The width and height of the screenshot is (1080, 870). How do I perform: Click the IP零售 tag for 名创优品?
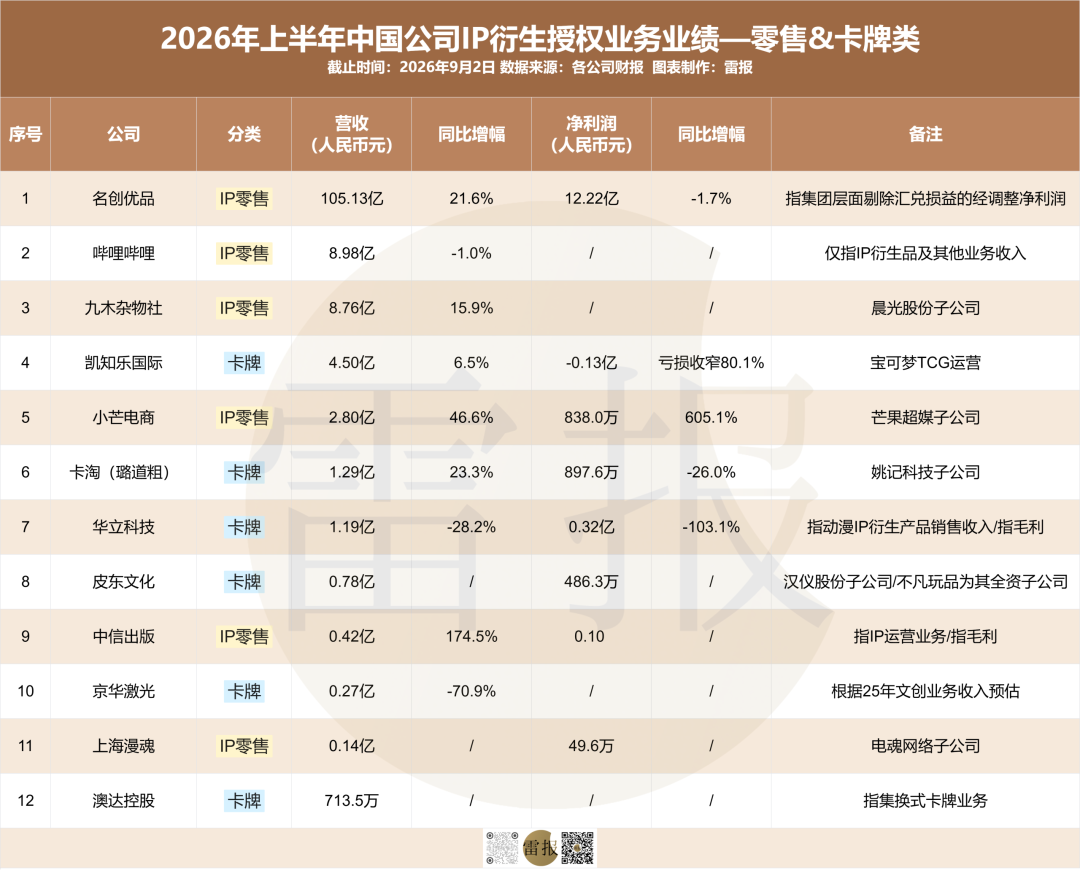[244, 198]
